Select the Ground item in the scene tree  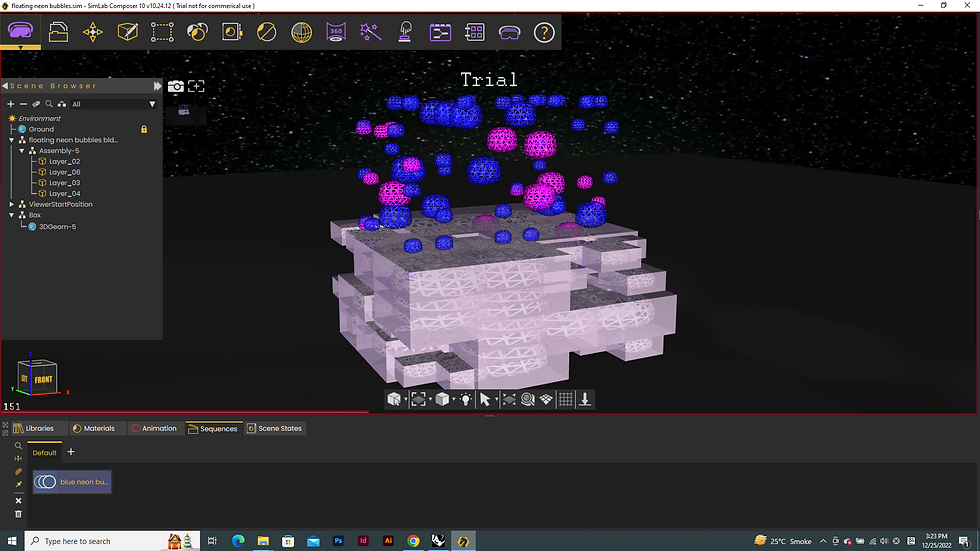[41, 129]
